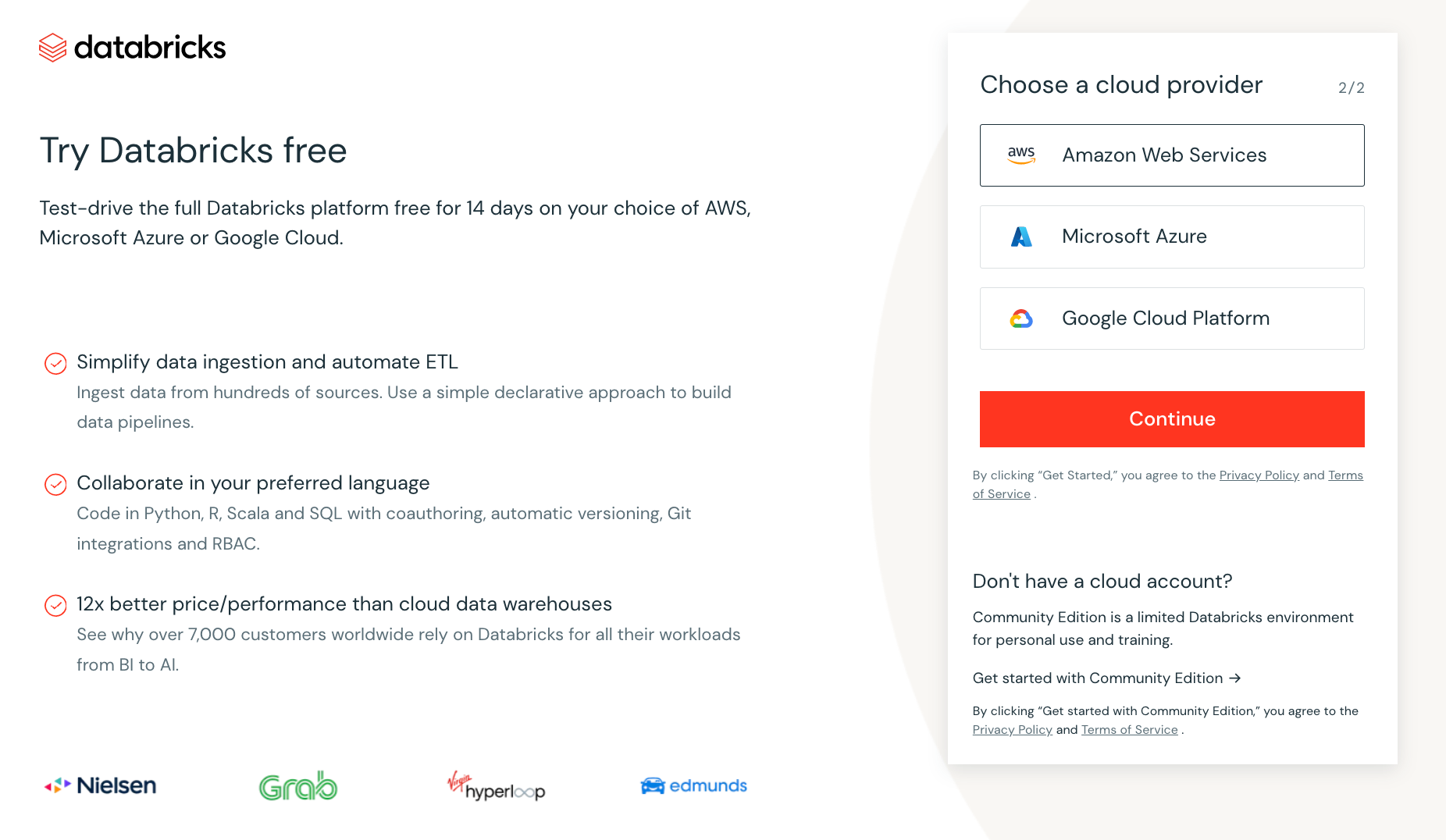Click the Microsoft Azure logo icon
The height and width of the screenshot is (840, 1446).
(1021, 237)
